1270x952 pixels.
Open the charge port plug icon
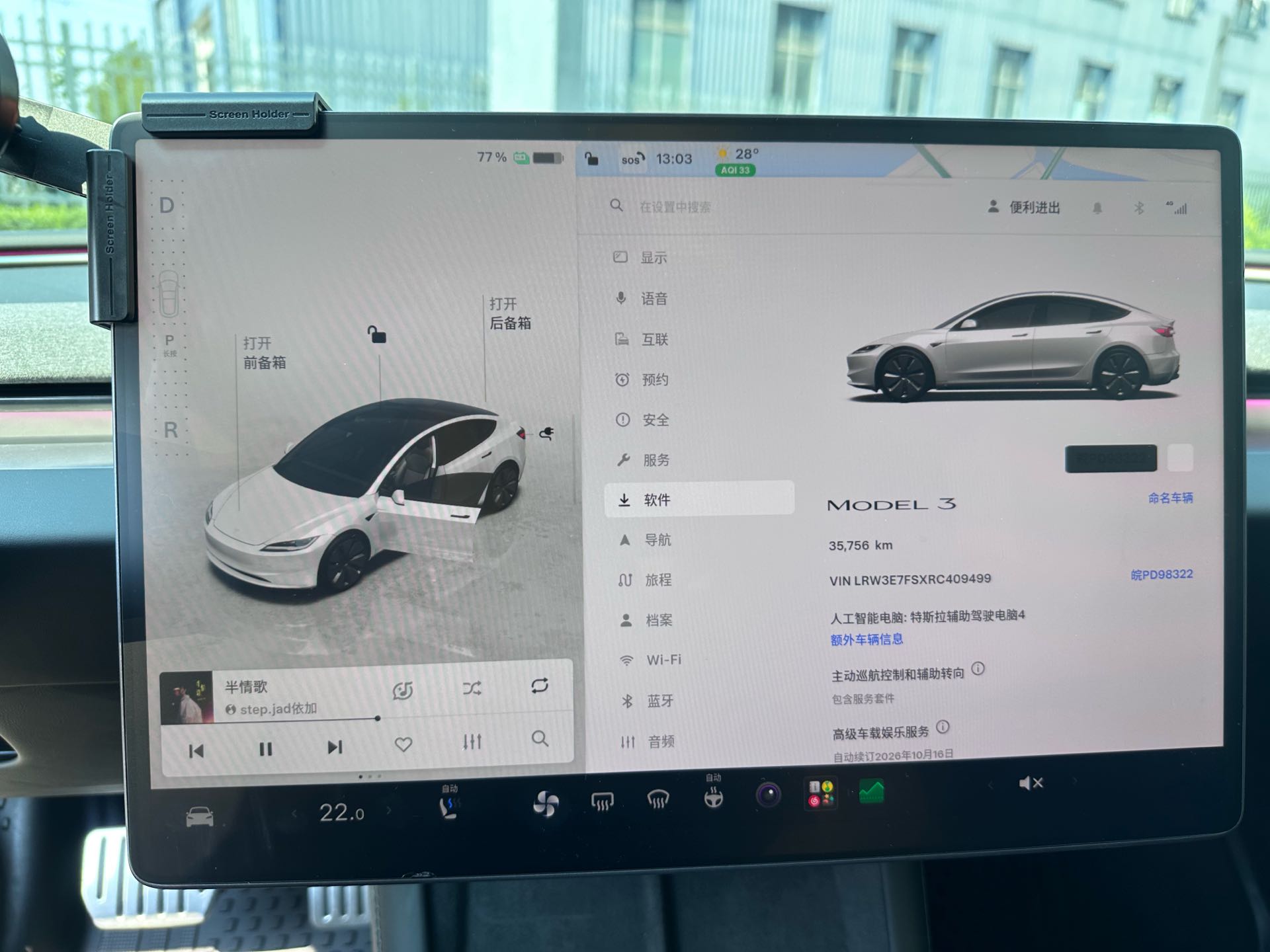pyautogui.click(x=546, y=434)
